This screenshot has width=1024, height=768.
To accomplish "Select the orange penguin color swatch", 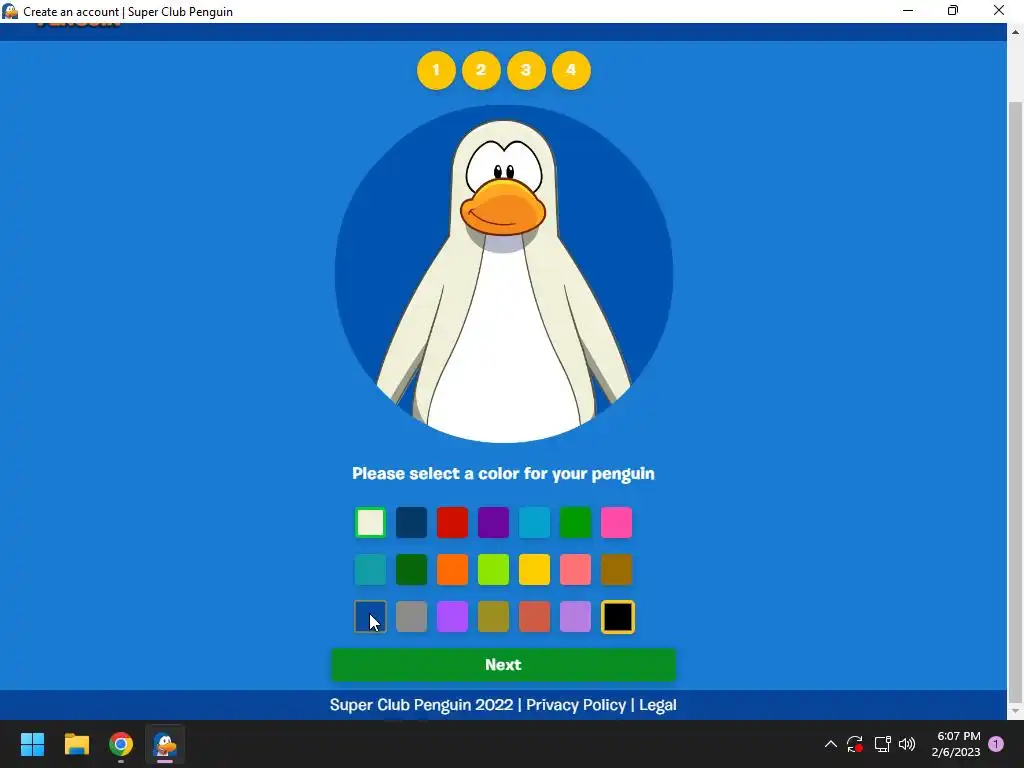I will coord(453,569).
